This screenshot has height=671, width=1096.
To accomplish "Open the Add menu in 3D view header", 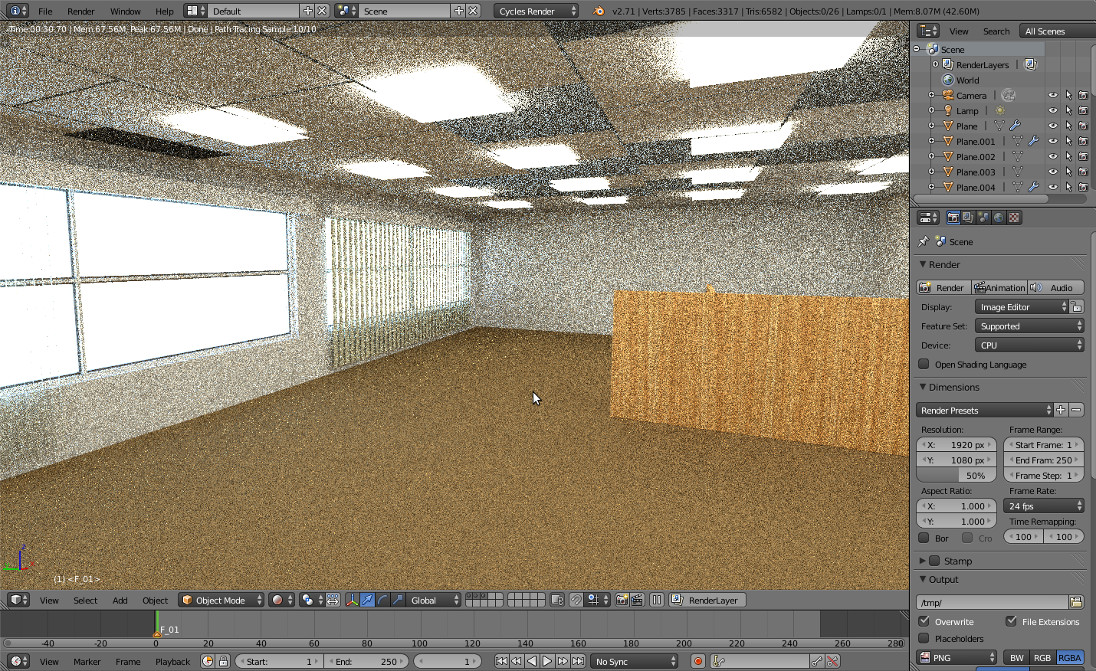I will coord(120,600).
